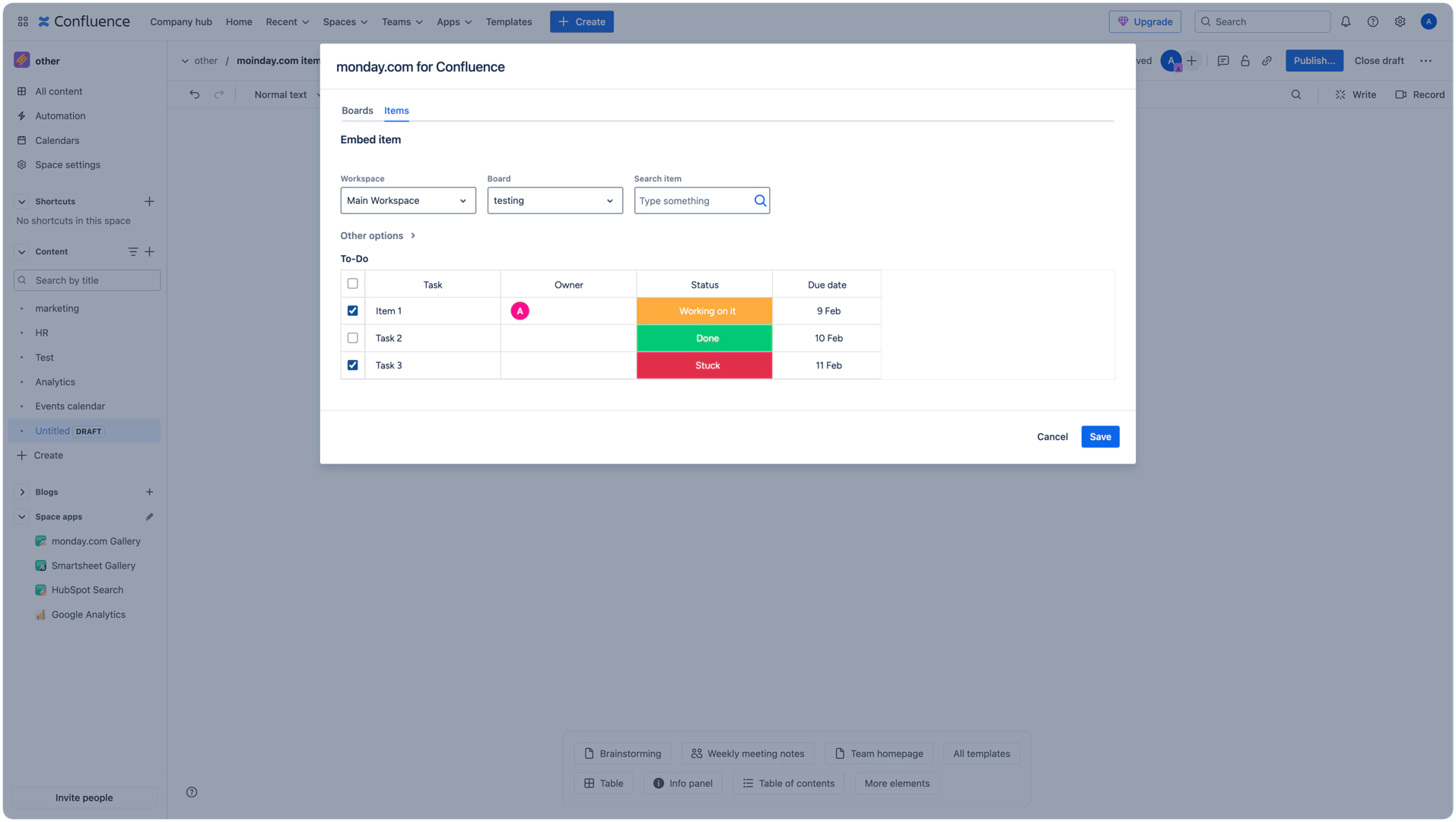Uncheck the Item 1 checkbox
1456x822 pixels.
click(352, 311)
